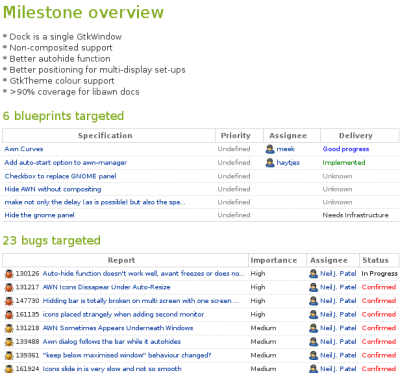Image resolution: width=400 pixels, height=373 pixels.
Task: Click the person icon beside meek
Action: click(270, 149)
